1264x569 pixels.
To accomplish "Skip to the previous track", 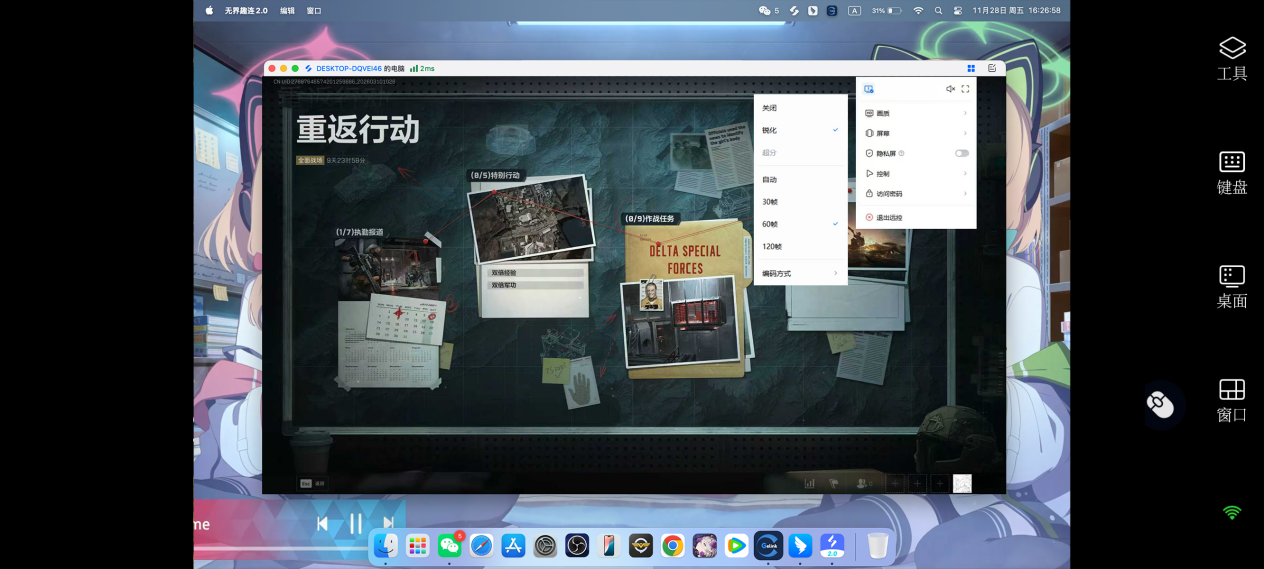I will [x=322, y=523].
